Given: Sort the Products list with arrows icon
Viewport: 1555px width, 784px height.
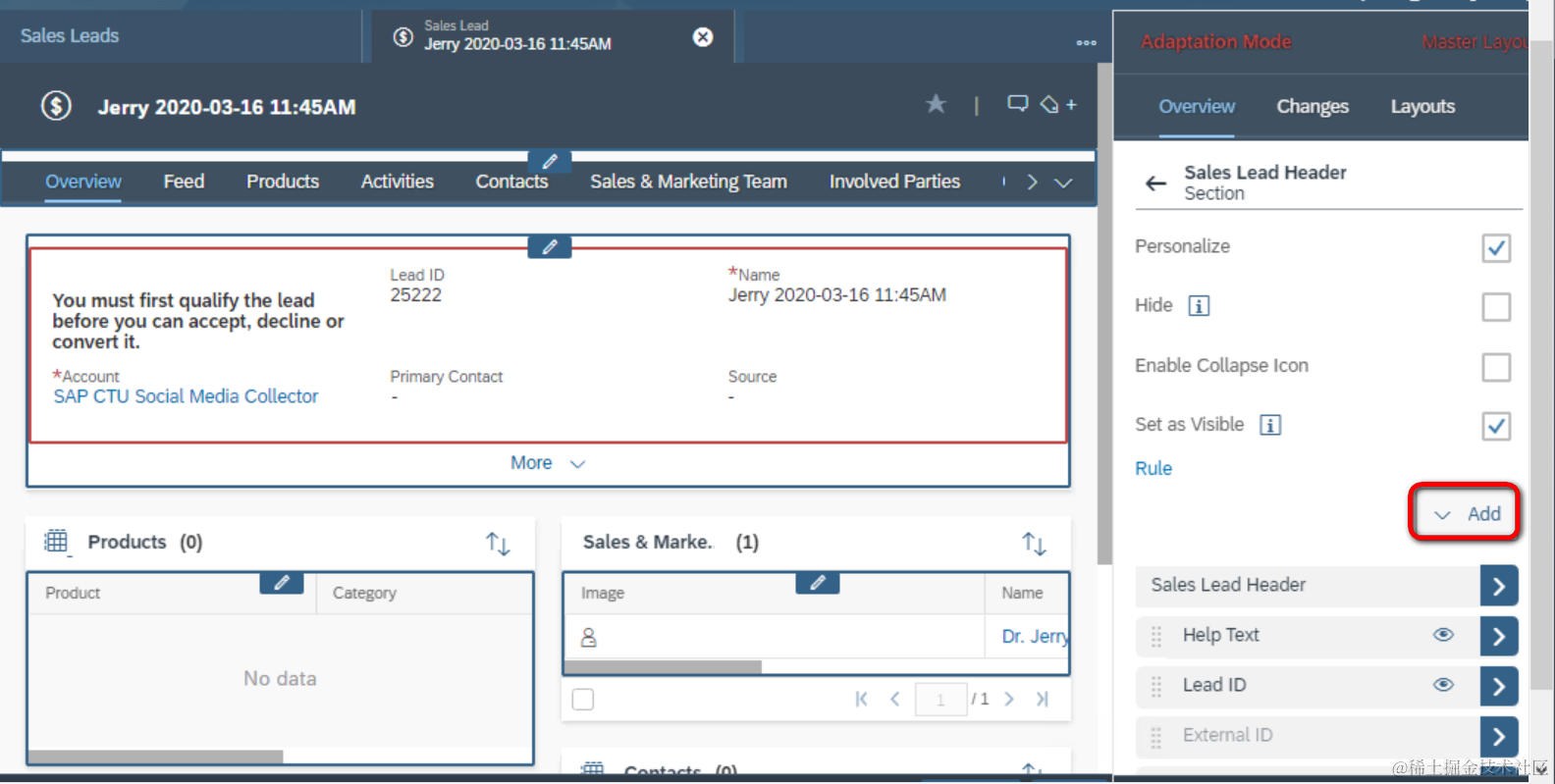Looking at the screenshot, I should click(498, 544).
